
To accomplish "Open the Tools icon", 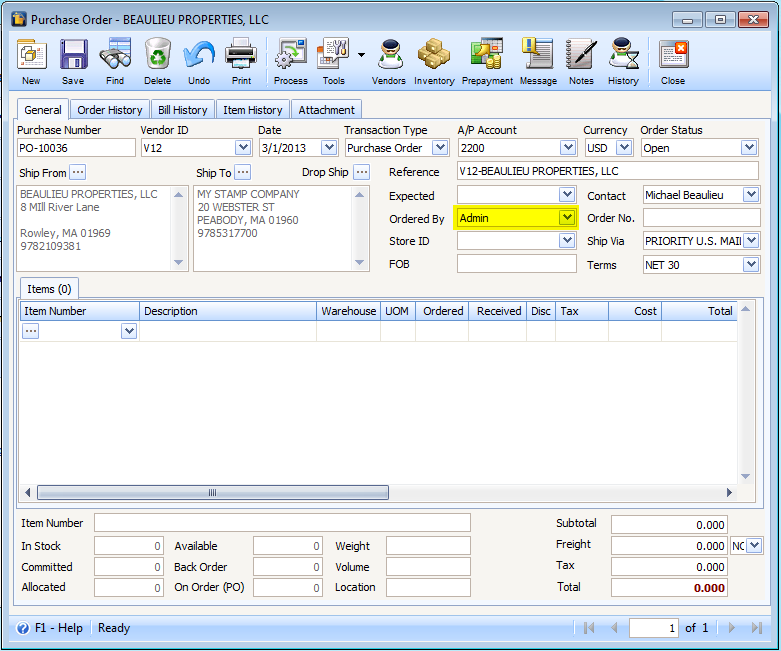I will coord(333,54).
